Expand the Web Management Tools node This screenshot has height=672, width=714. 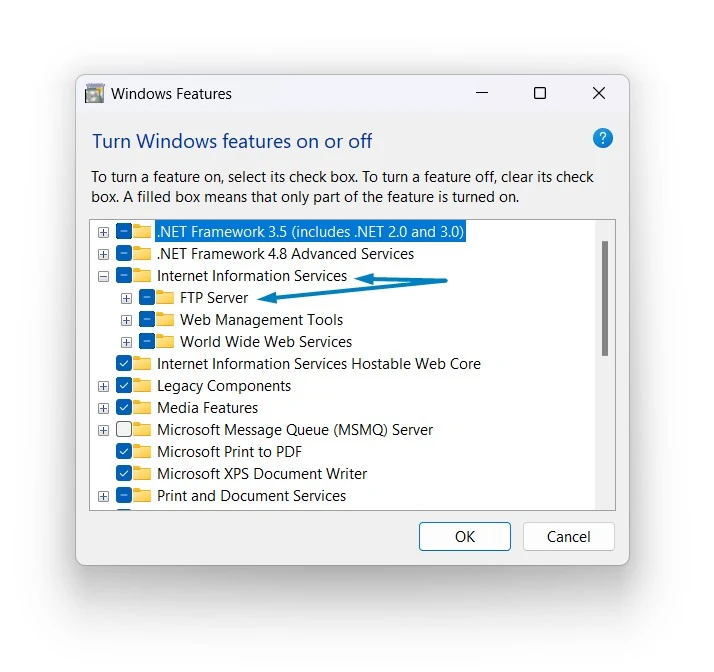click(x=126, y=320)
